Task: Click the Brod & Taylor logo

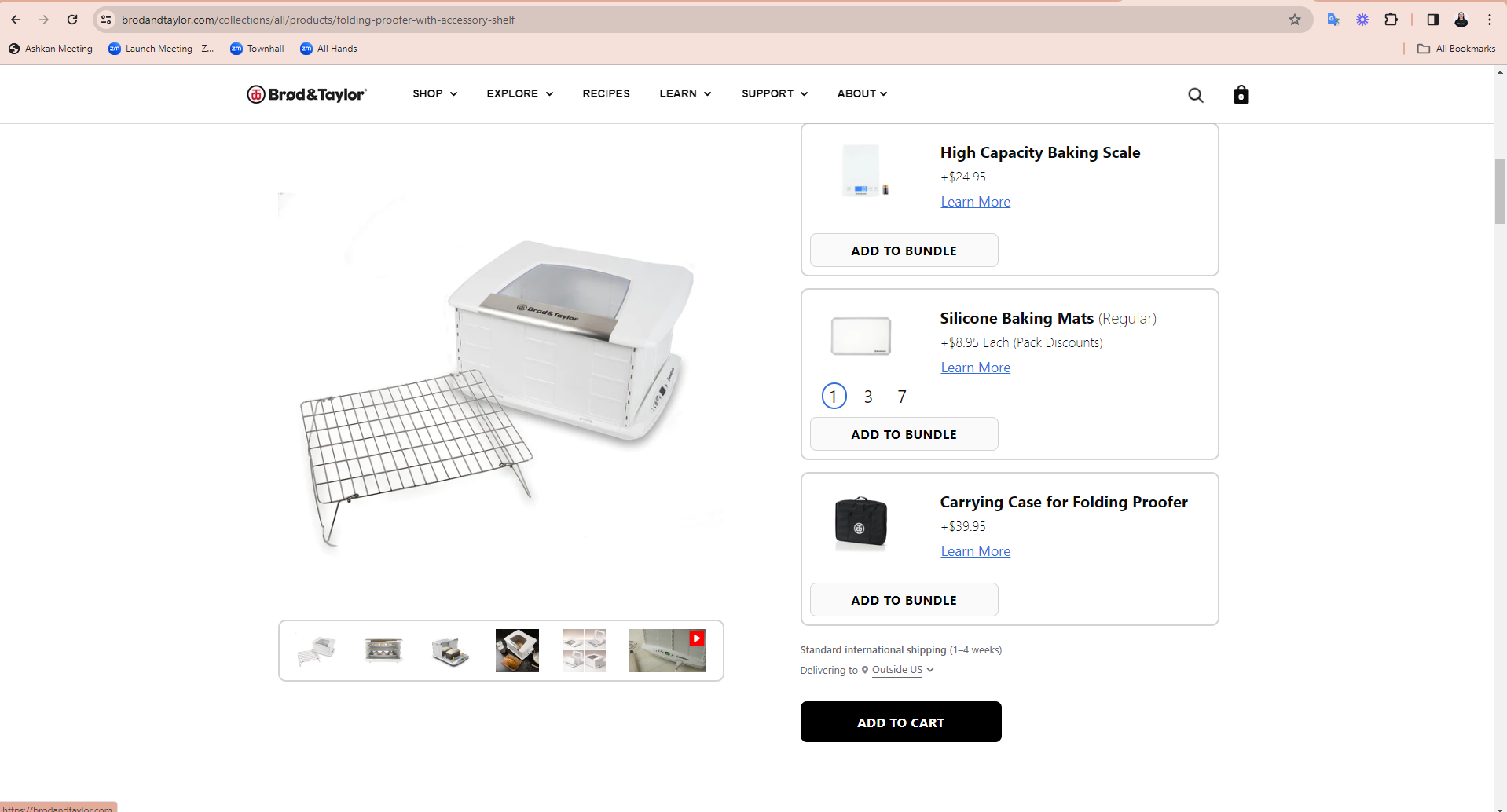Action: [x=306, y=94]
